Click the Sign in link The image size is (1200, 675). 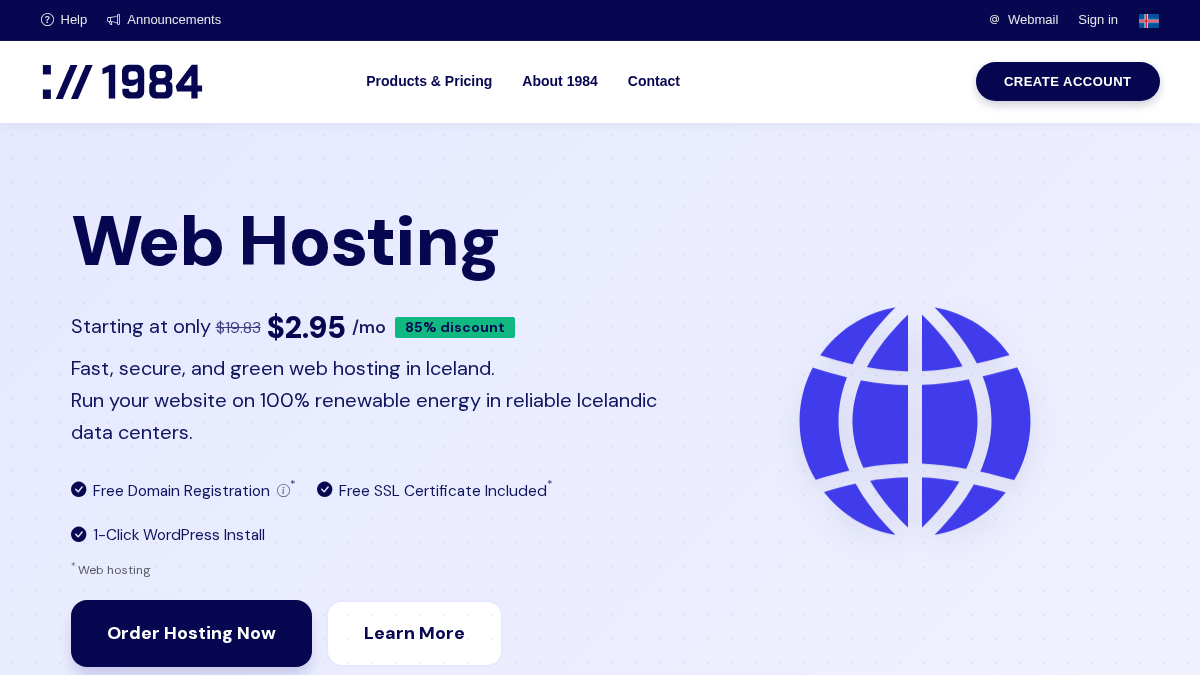click(x=1098, y=20)
